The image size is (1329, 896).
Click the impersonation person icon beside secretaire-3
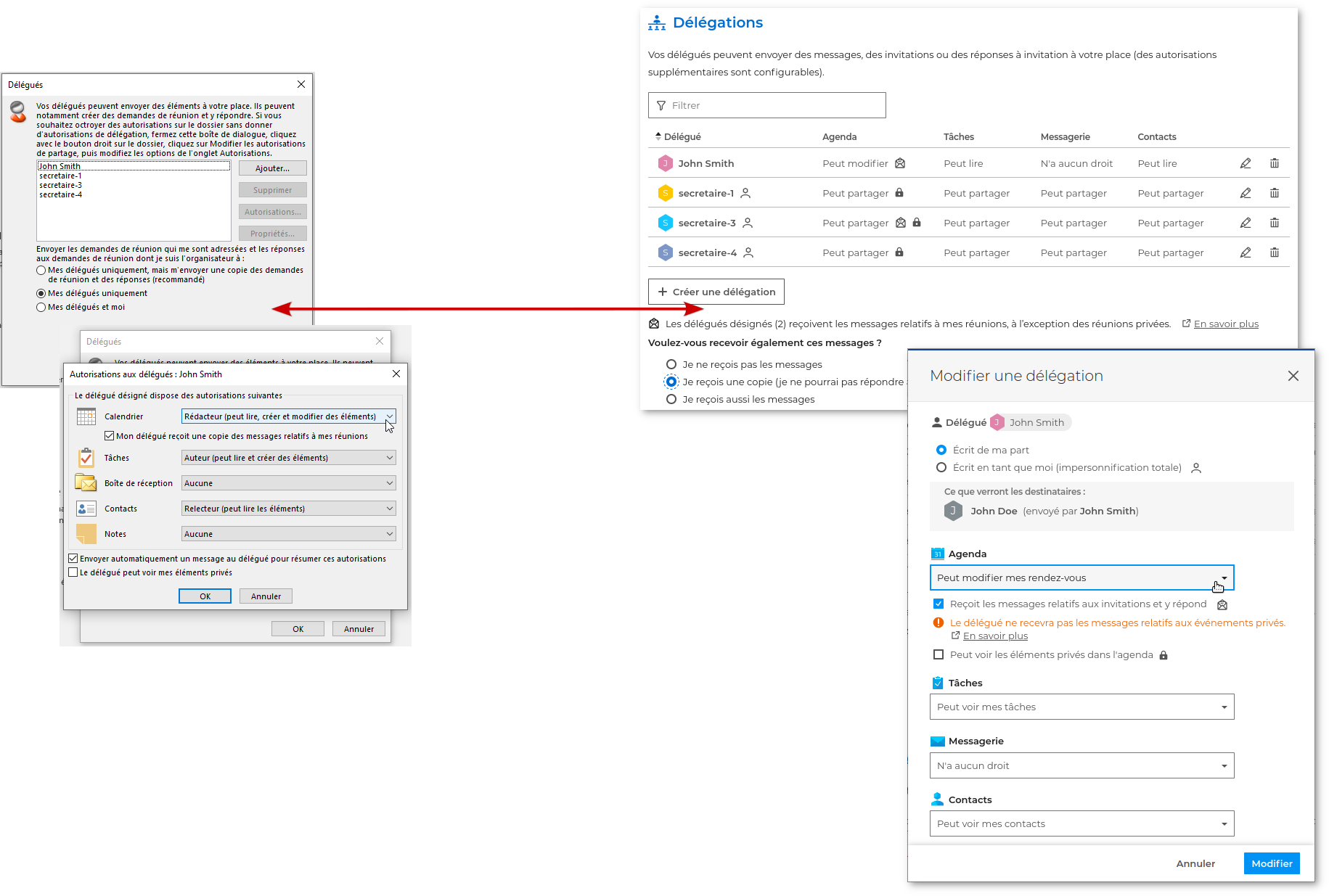pos(748,223)
